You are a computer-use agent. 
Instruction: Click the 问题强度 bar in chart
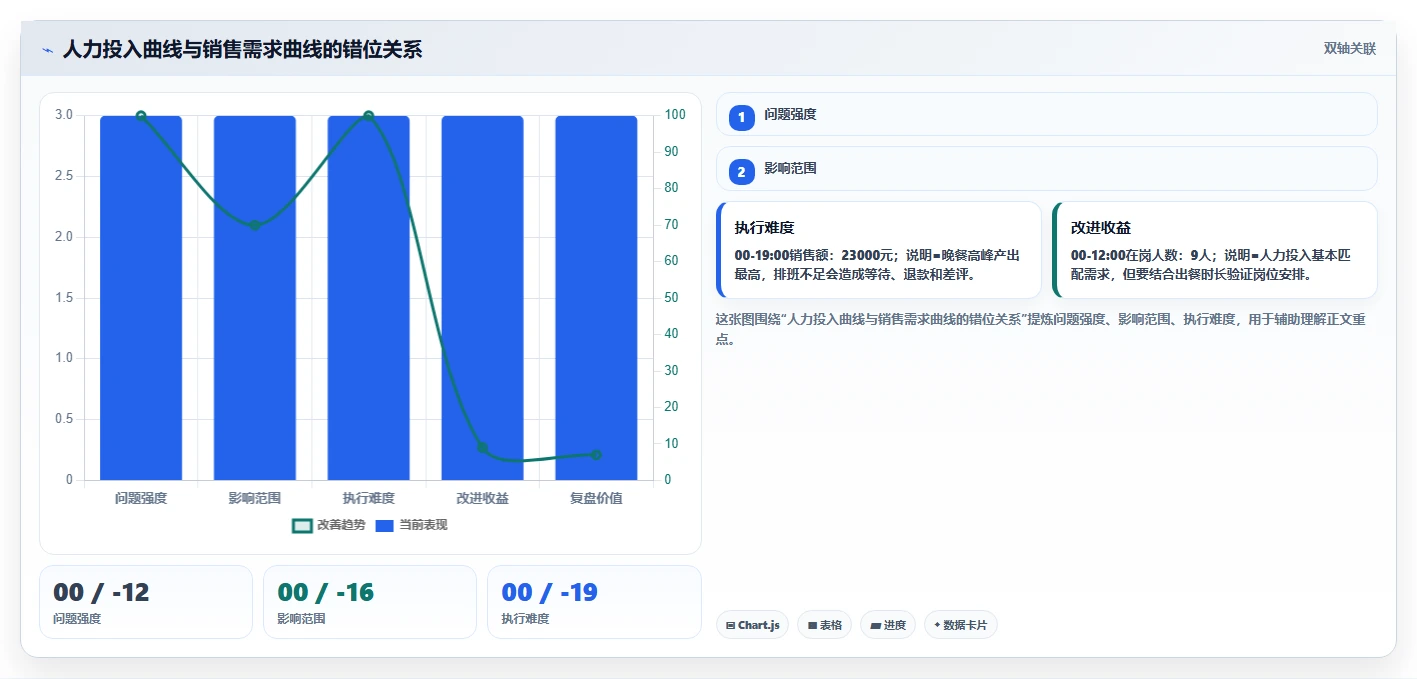(141, 298)
